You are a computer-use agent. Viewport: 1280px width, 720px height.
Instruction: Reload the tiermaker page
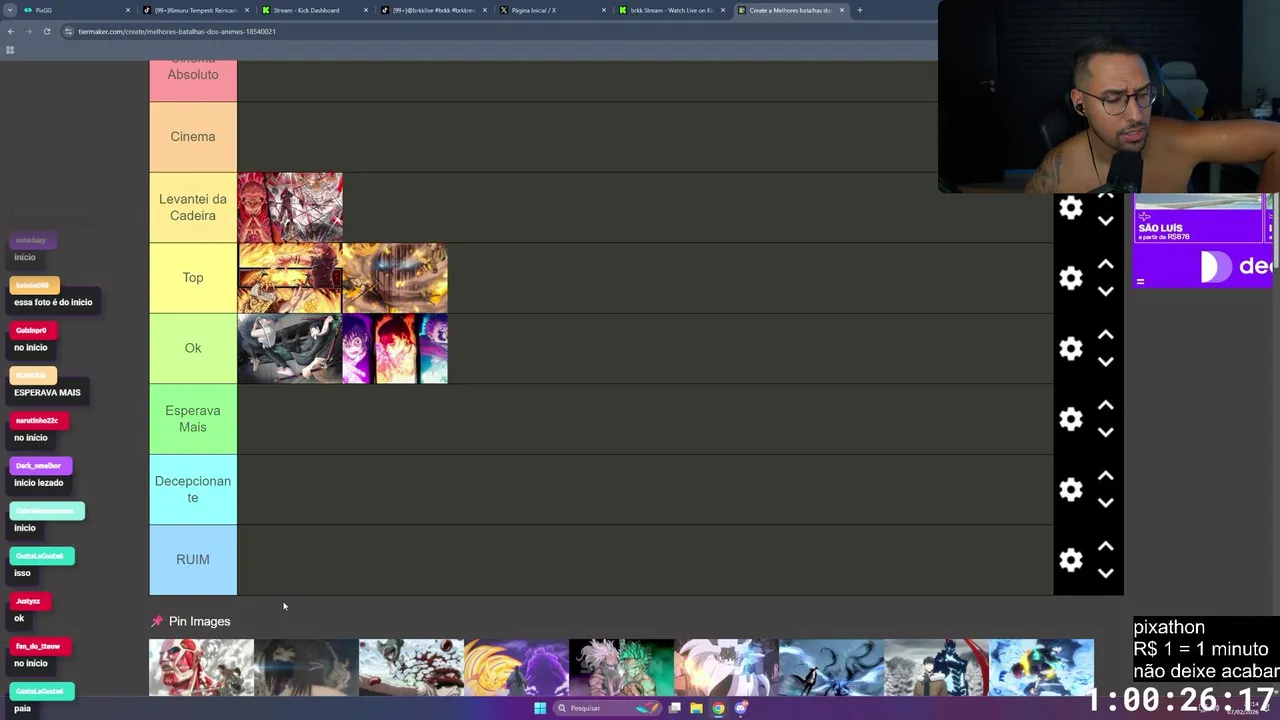[47, 31]
